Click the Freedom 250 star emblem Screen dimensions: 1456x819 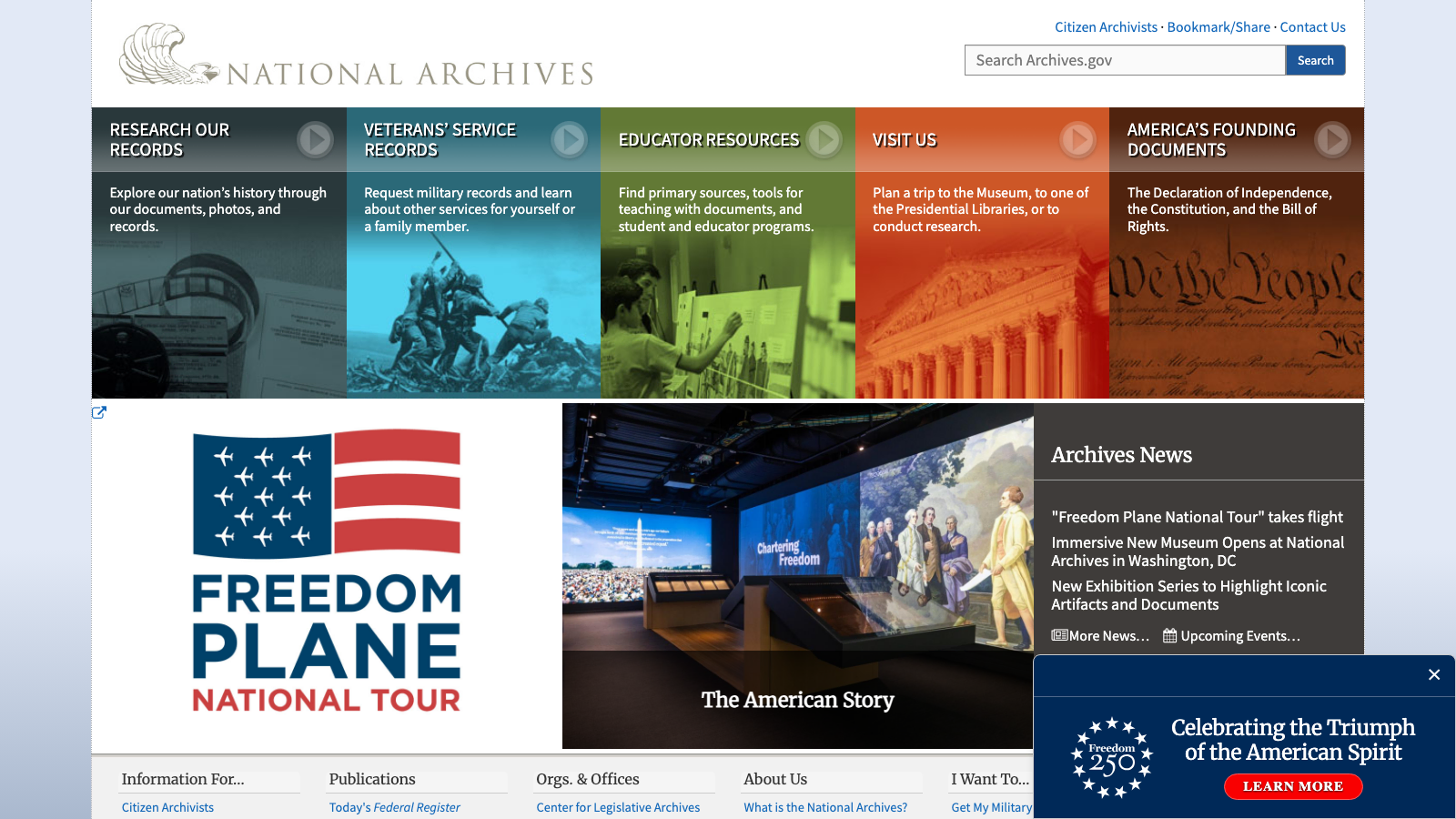[x=1111, y=759]
